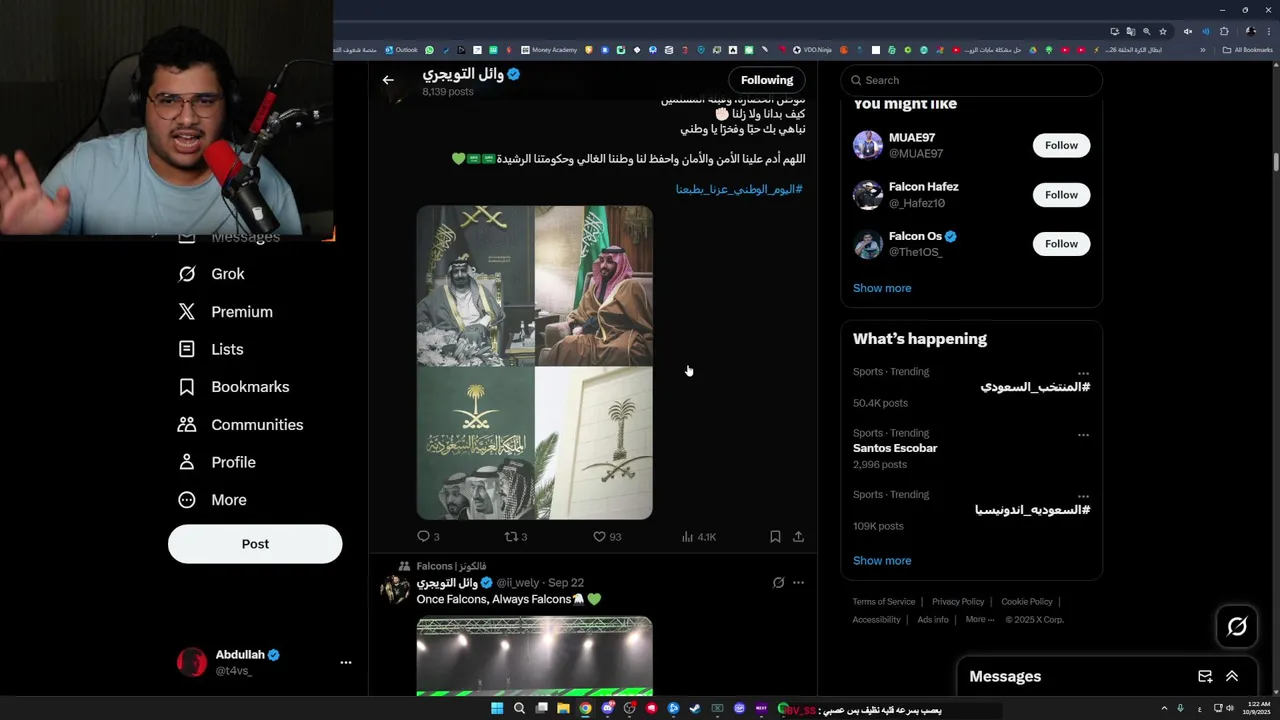Bookmark this page with the star icon
The image size is (1280, 720).
pos(1162,31)
